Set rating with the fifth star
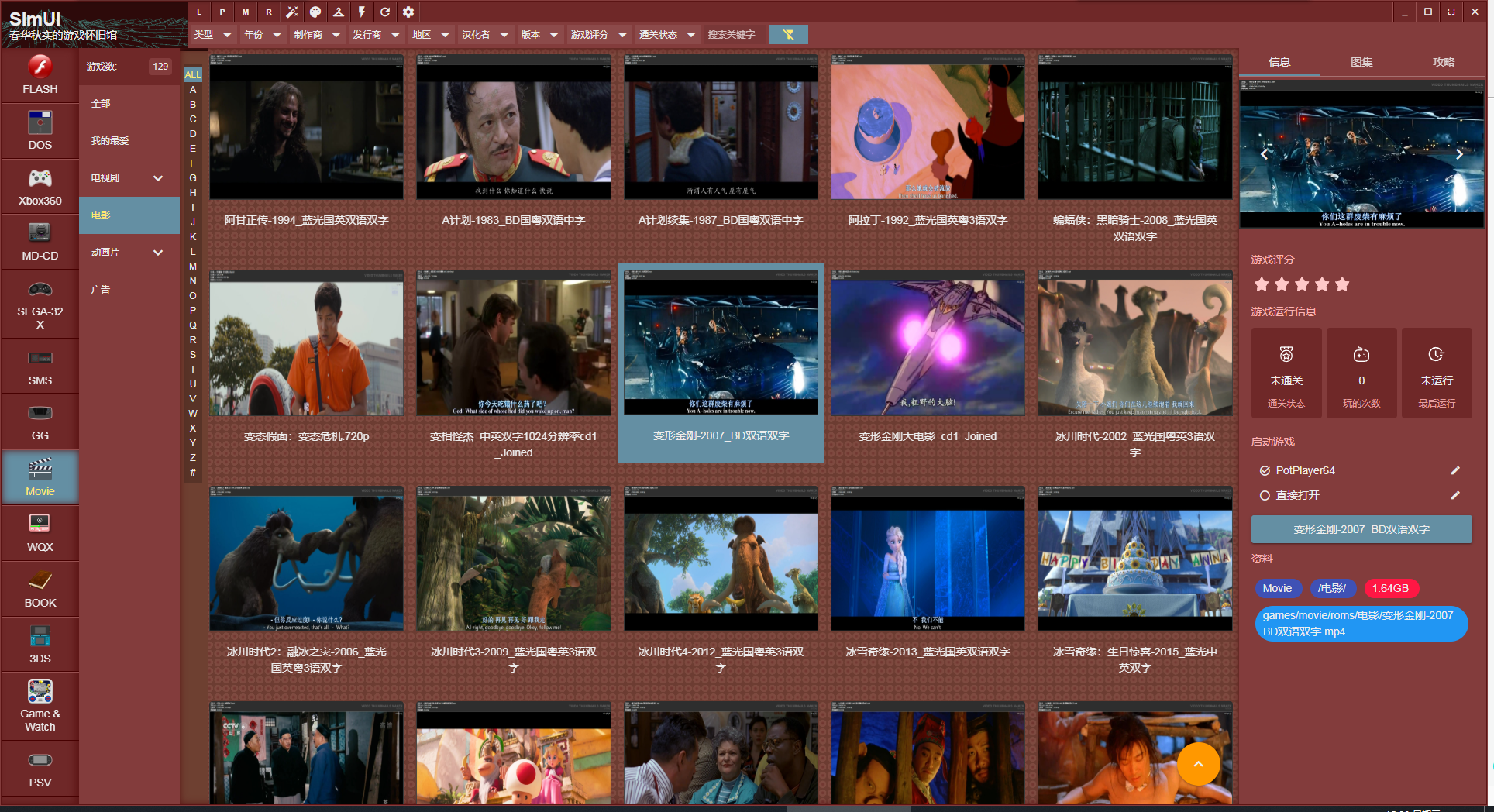Image resolution: width=1494 pixels, height=812 pixels. tap(1342, 284)
